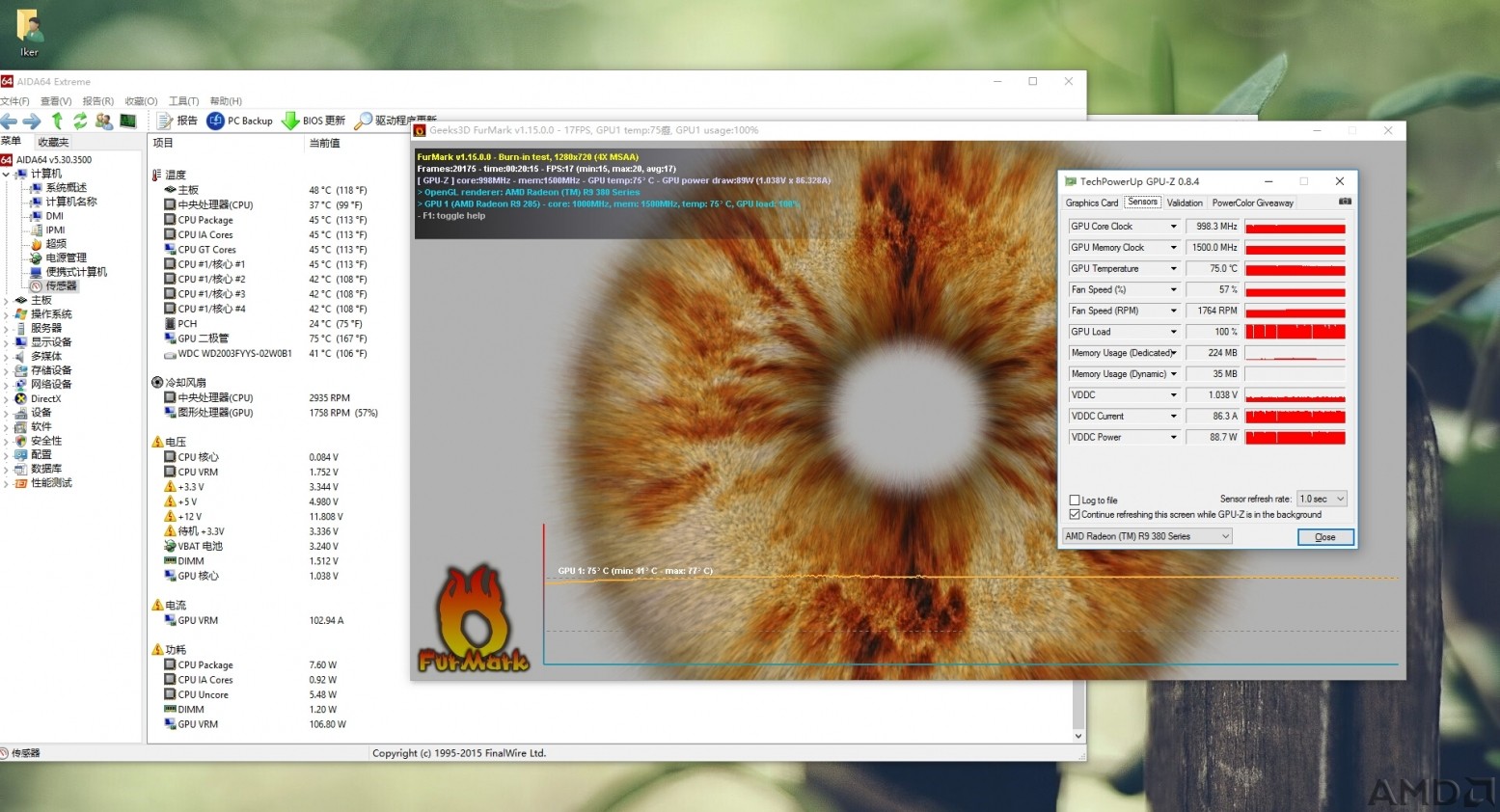Screen dimensions: 1500x812
Task: Click the green up-level arrow in AIDA64
Action: pos(57,121)
